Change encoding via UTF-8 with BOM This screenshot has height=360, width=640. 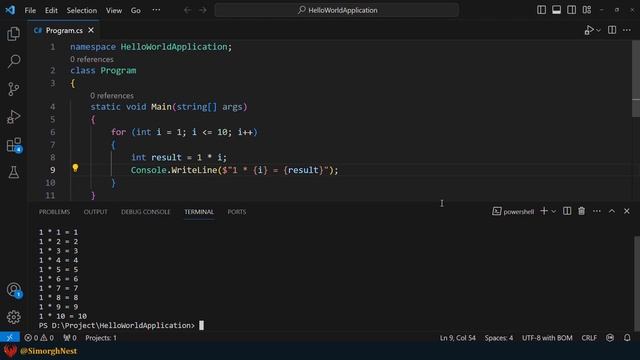click(547, 338)
